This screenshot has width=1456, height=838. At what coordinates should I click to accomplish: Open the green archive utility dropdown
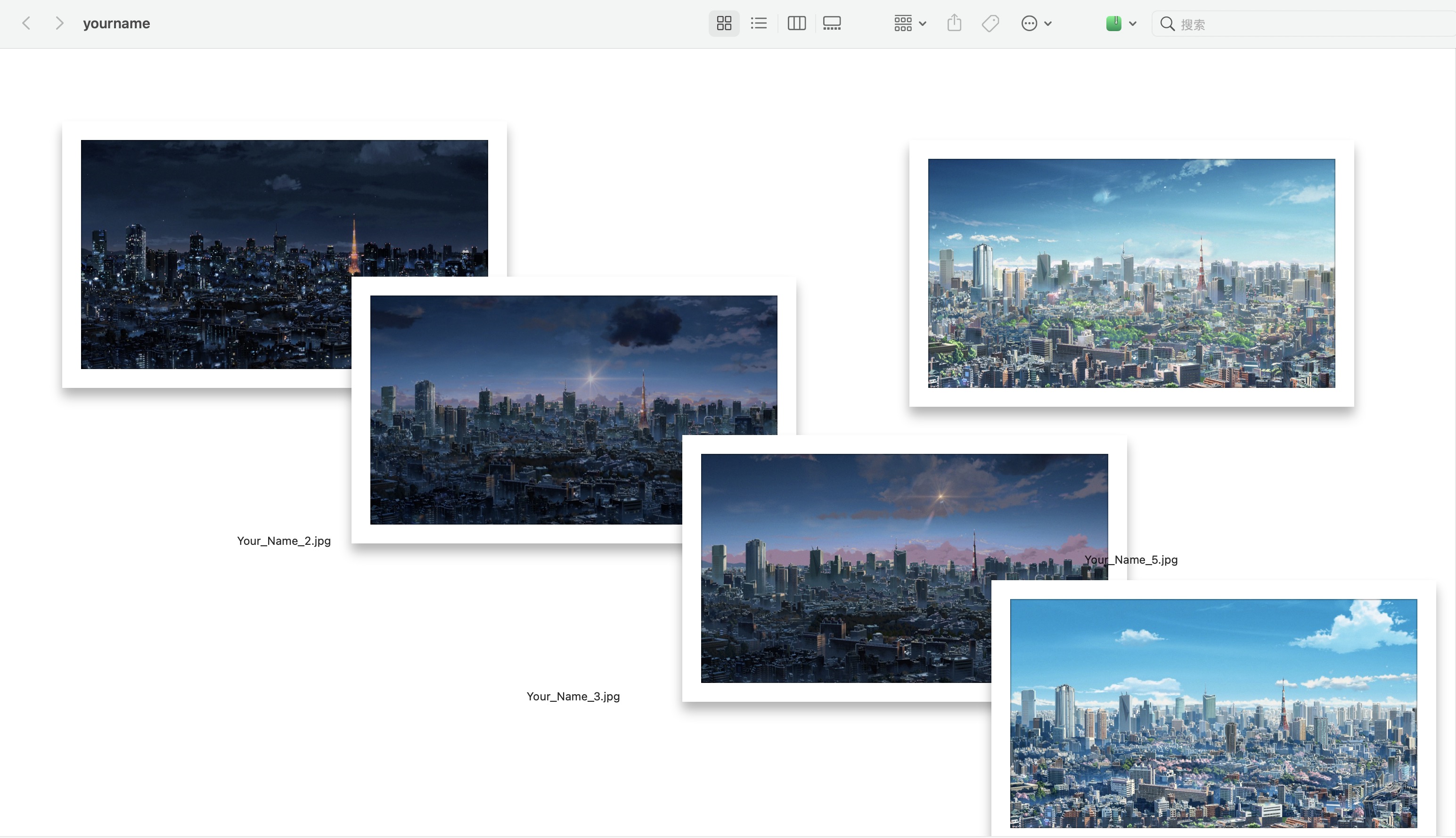(1132, 24)
